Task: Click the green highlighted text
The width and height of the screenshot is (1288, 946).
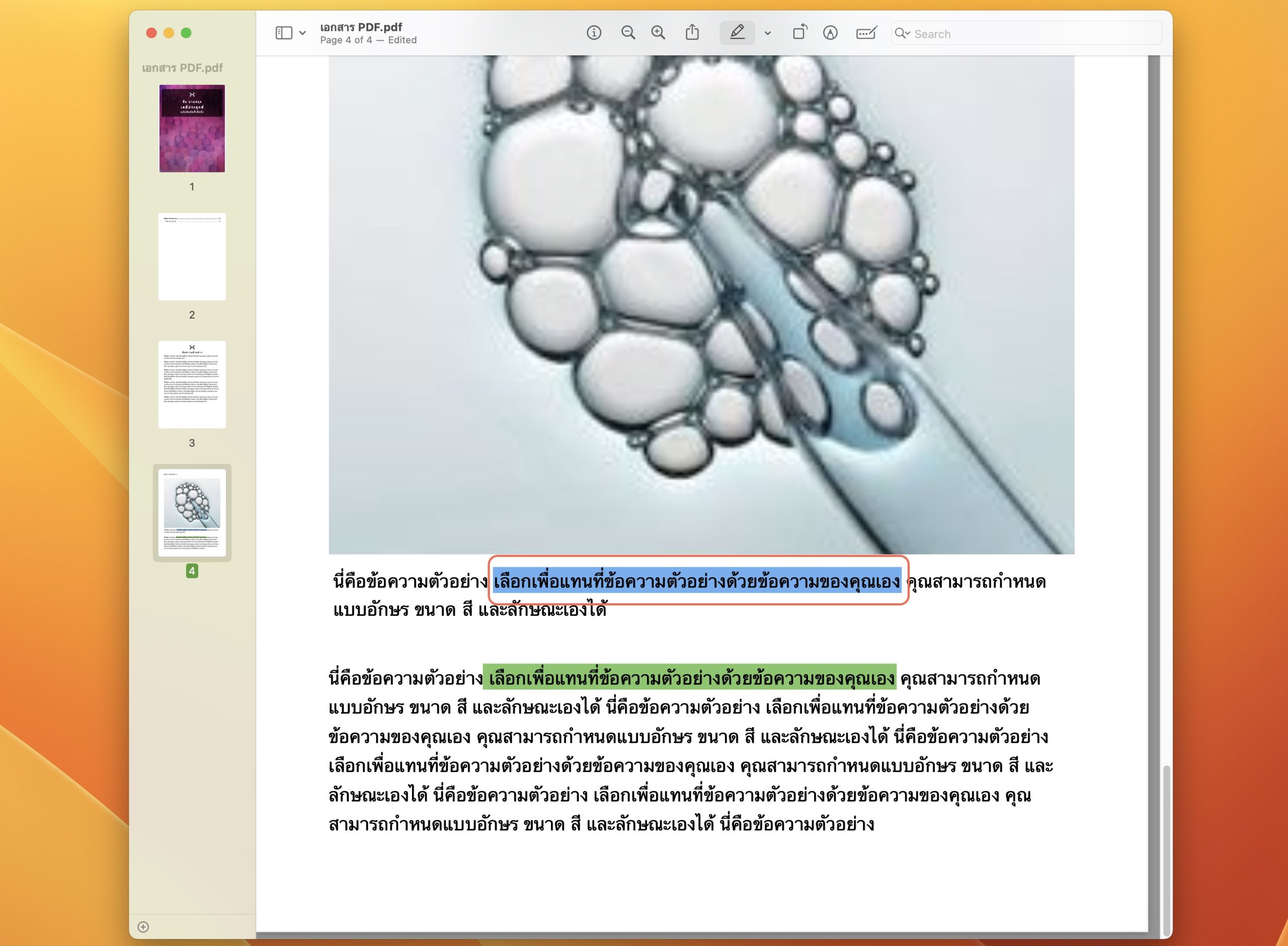Action: 689,678
